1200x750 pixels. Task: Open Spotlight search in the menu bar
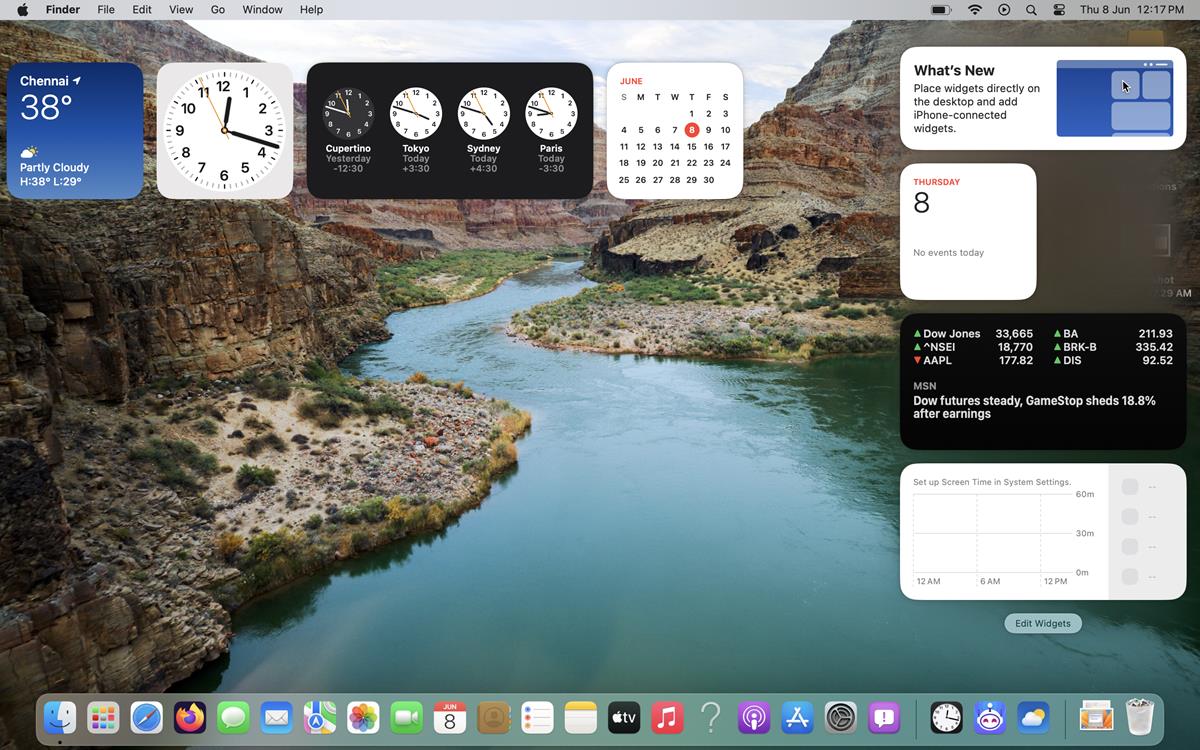click(x=1031, y=9)
